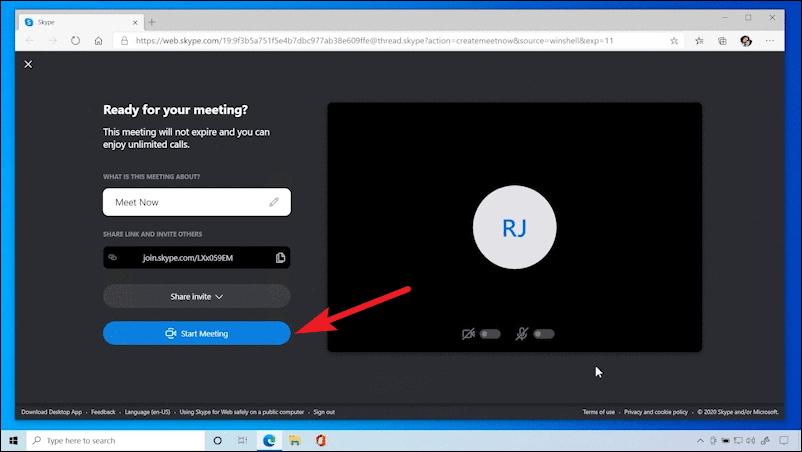Change Language (en-US) in footer

pos(147,412)
